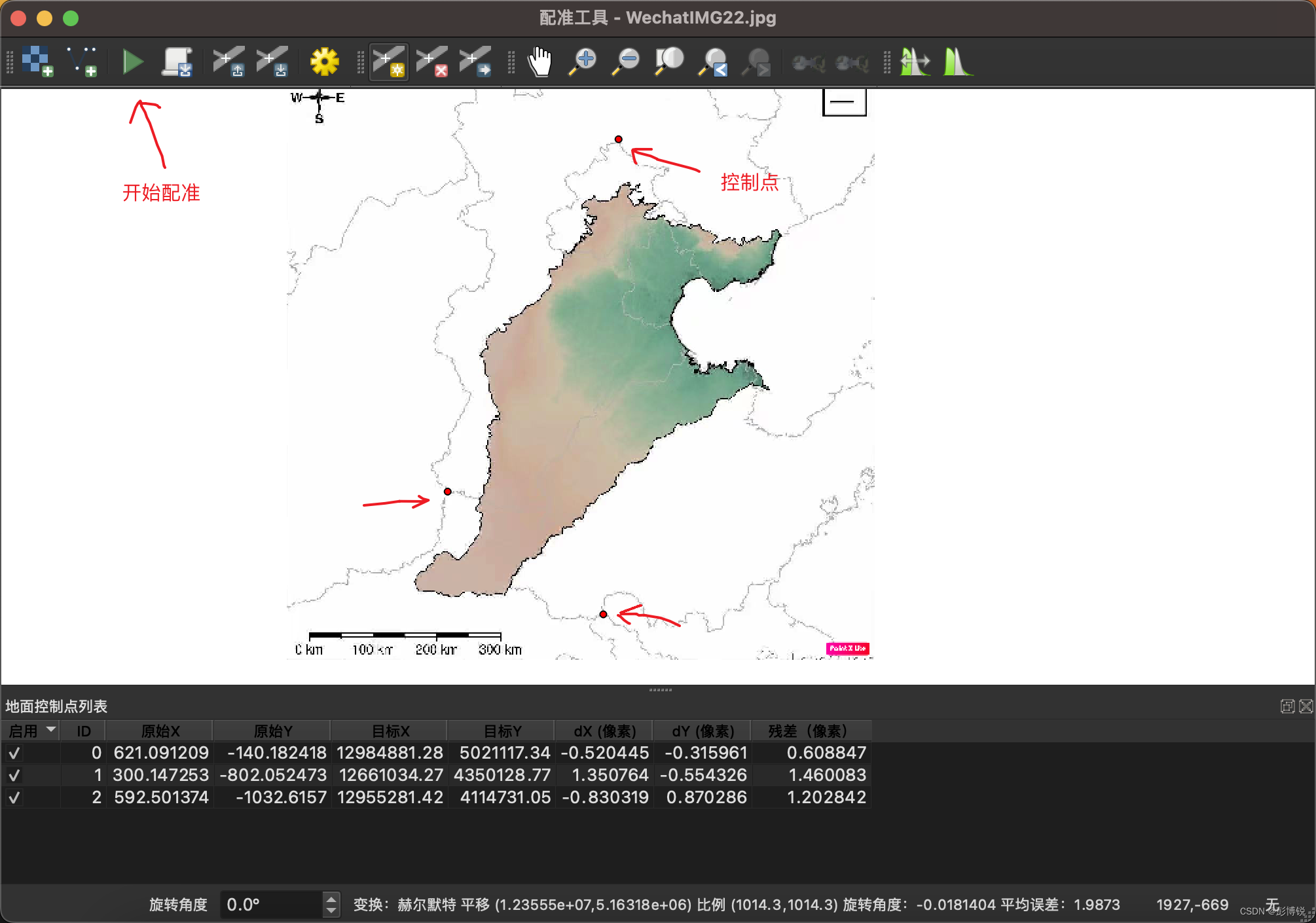Apply local histogram stretch
Screen dimensions: 1316x923
pos(958,62)
